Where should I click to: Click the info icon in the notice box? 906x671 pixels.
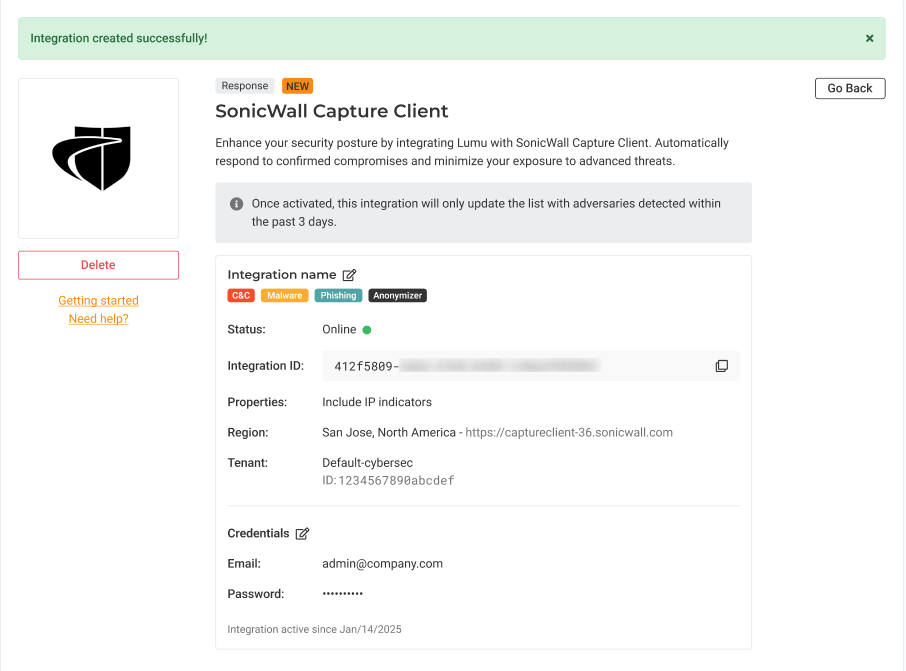237,204
